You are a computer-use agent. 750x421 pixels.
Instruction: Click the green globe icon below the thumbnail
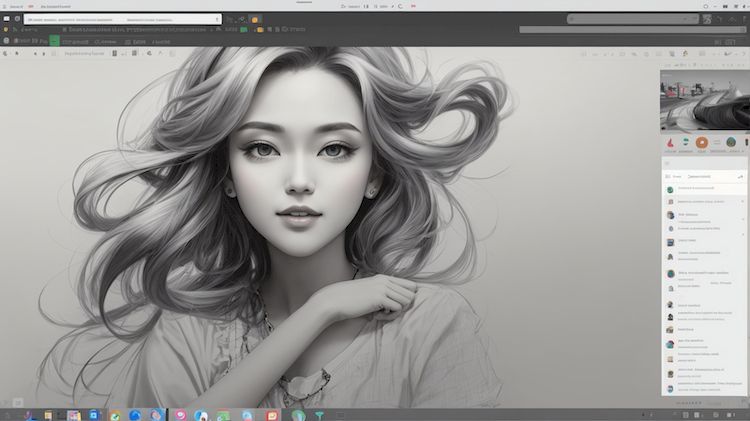point(731,142)
